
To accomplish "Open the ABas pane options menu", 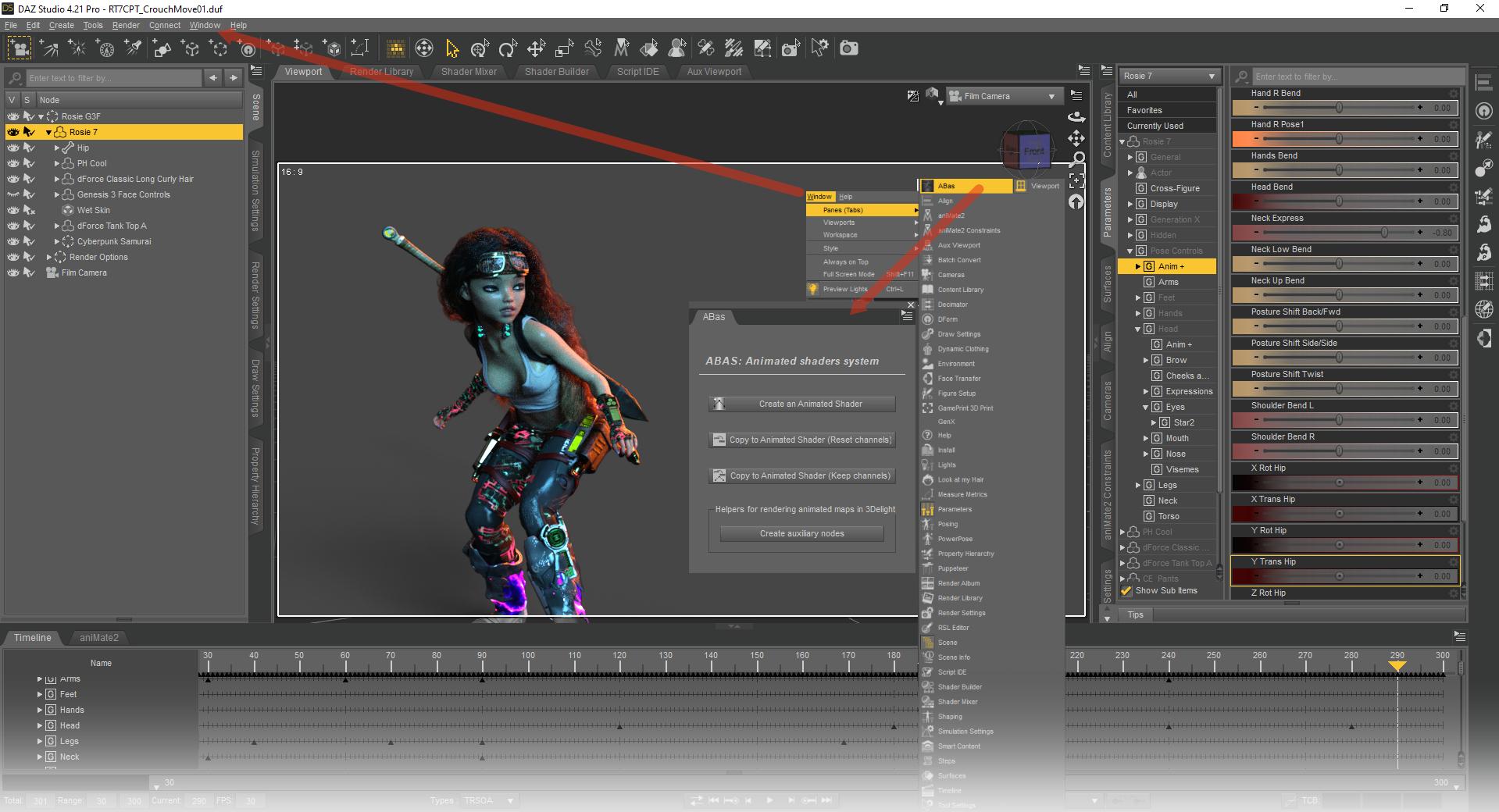I will [907, 316].
